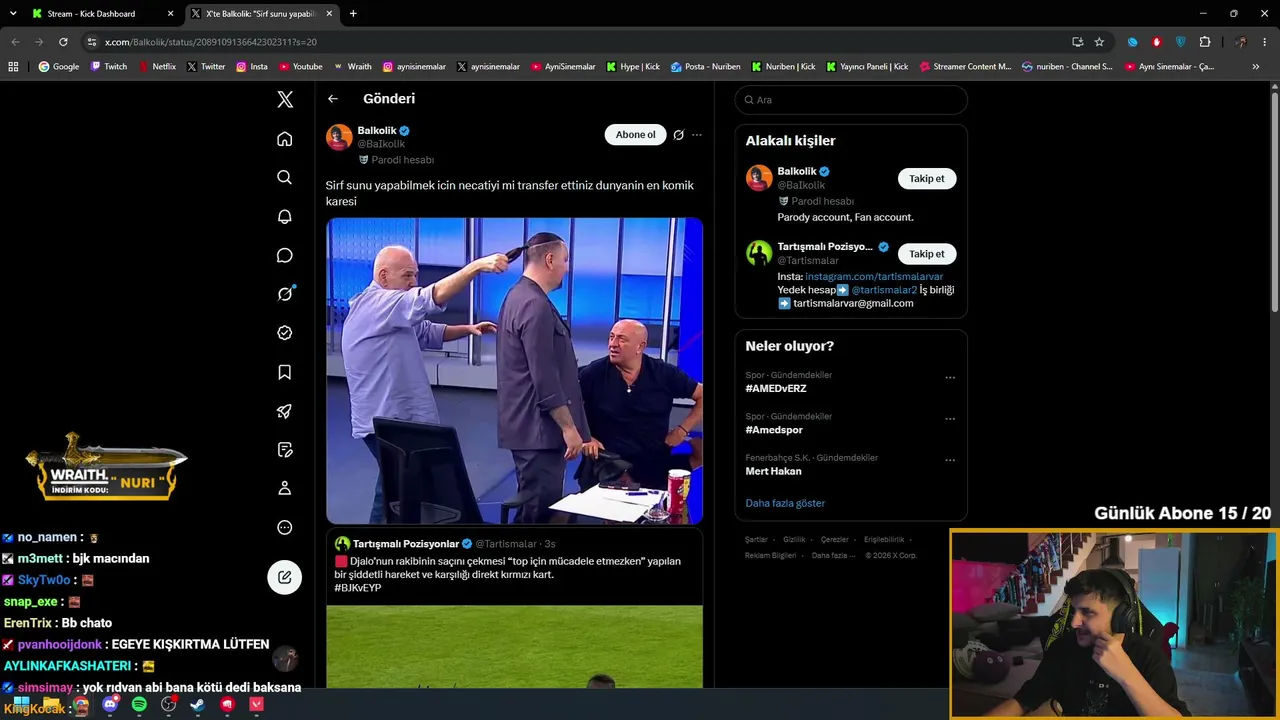Open Grok from the X sidebar

285,294
